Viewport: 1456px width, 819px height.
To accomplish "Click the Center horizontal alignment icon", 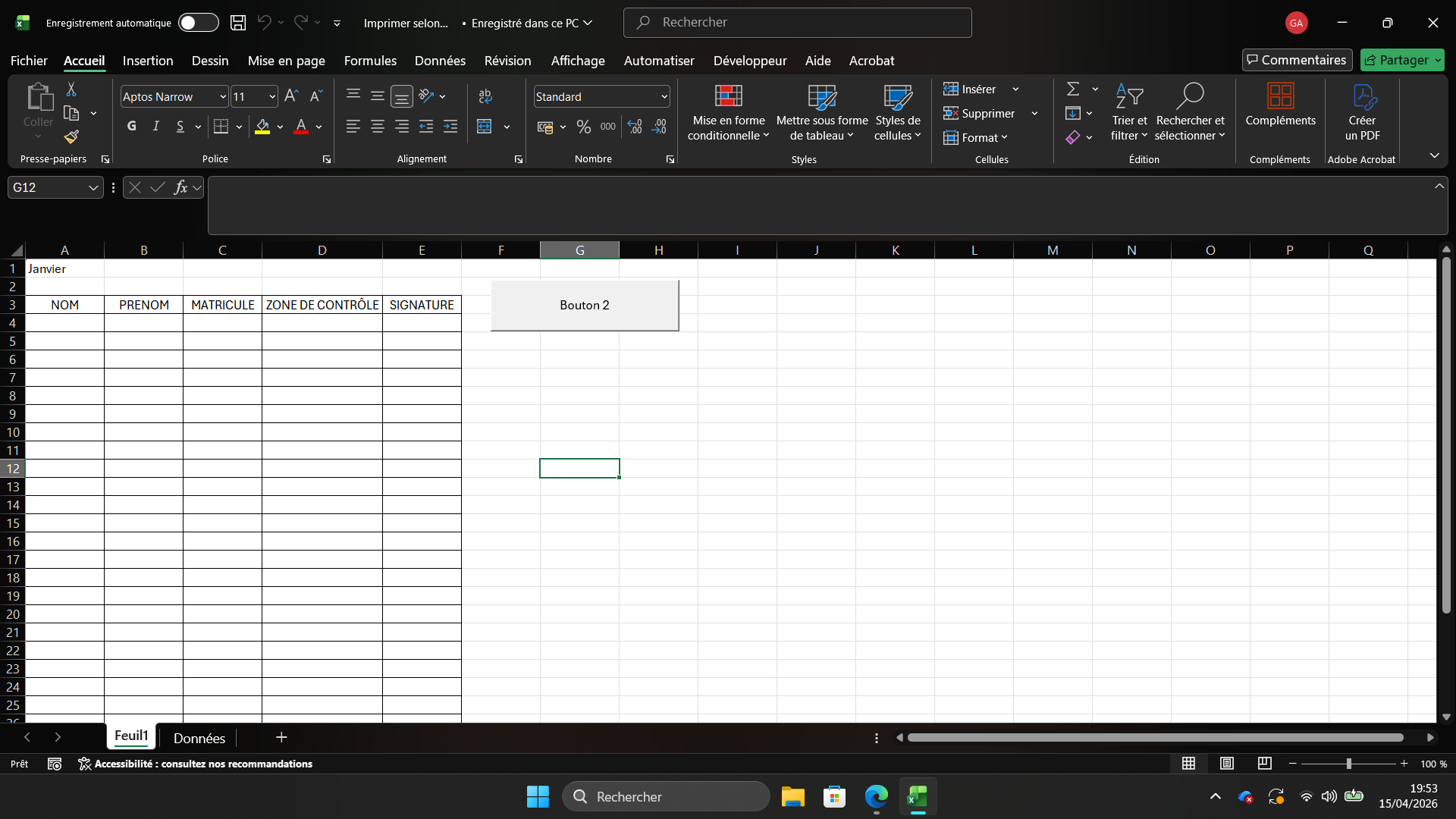I will (x=378, y=127).
